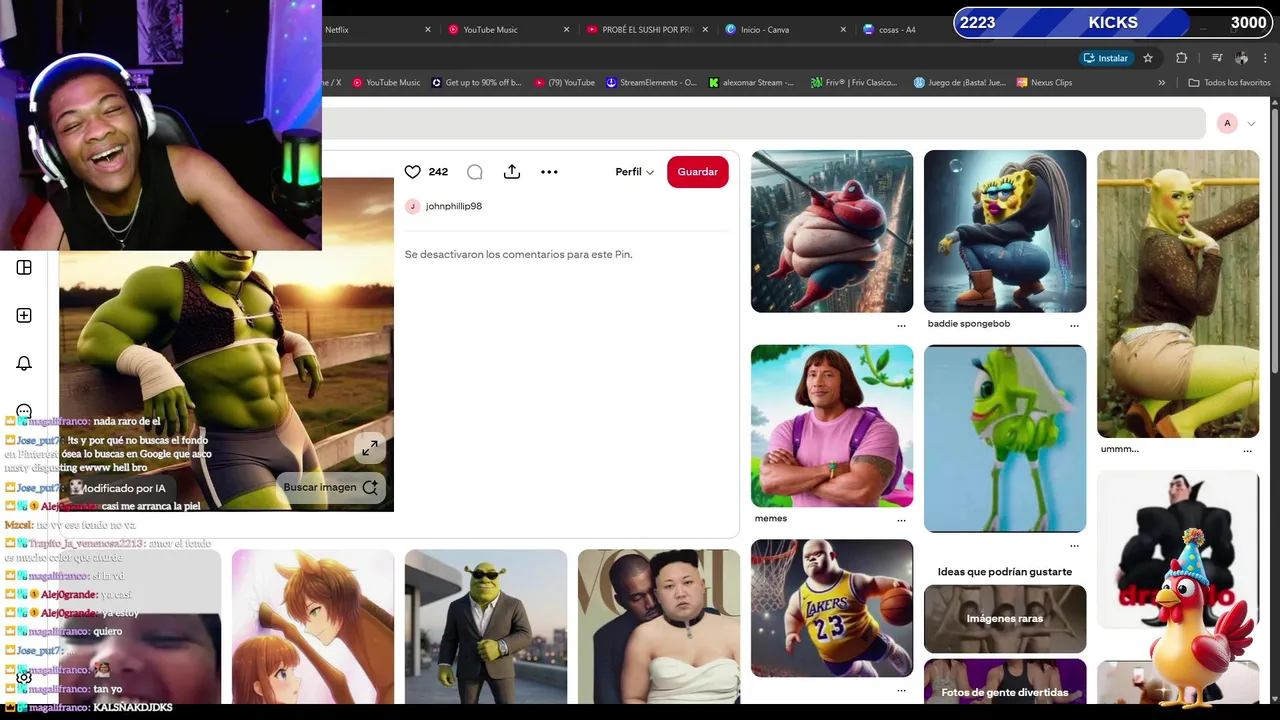Viewport: 1280px width, 720px height.
Task: Expand the Shrek image to full view
Action: tap(370, 448)
